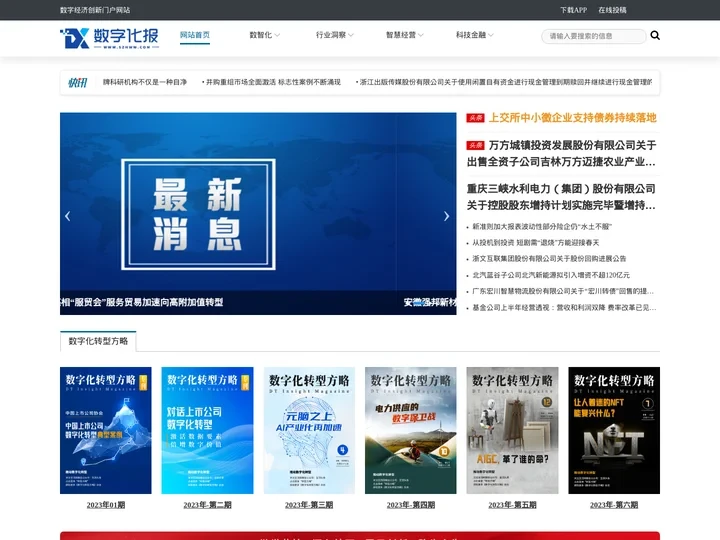Image resolution: width=720 pixels, height=540 pixels.
Task: Open the 科技金融 nav menu
Action: click(x=471, y=35)
